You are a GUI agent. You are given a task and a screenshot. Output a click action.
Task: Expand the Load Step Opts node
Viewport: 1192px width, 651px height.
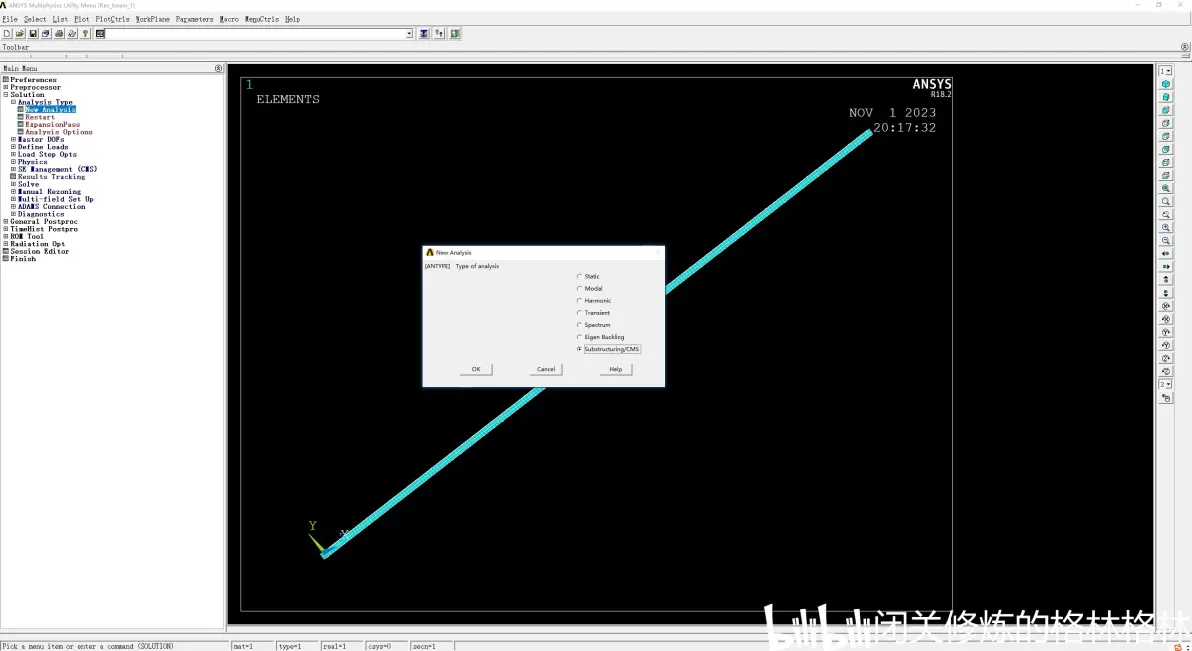point(13,154)
